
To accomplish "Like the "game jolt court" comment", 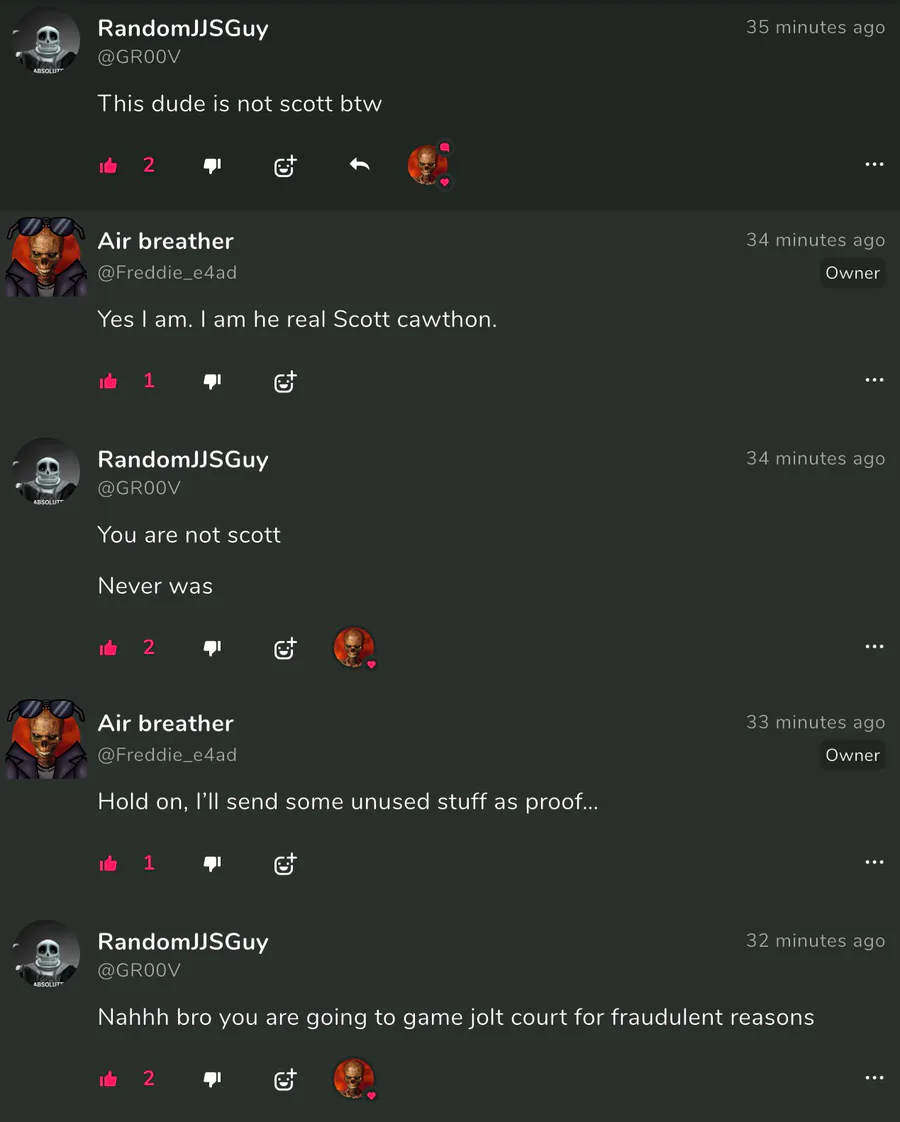I will 109,1079.
